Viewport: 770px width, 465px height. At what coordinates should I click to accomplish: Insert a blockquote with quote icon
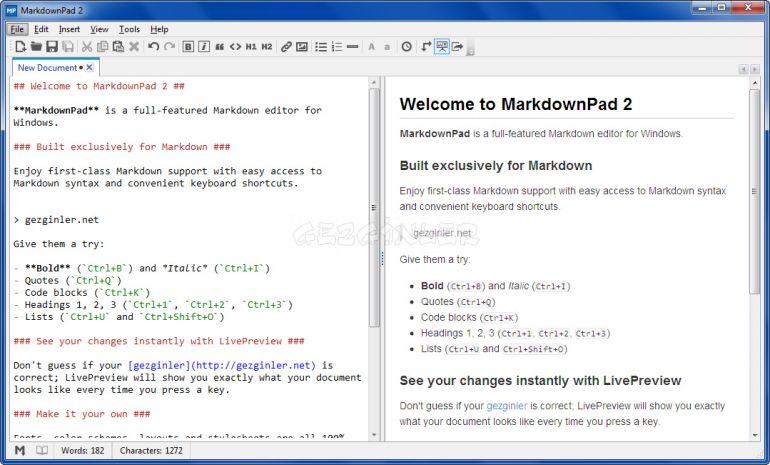point(220,47)
